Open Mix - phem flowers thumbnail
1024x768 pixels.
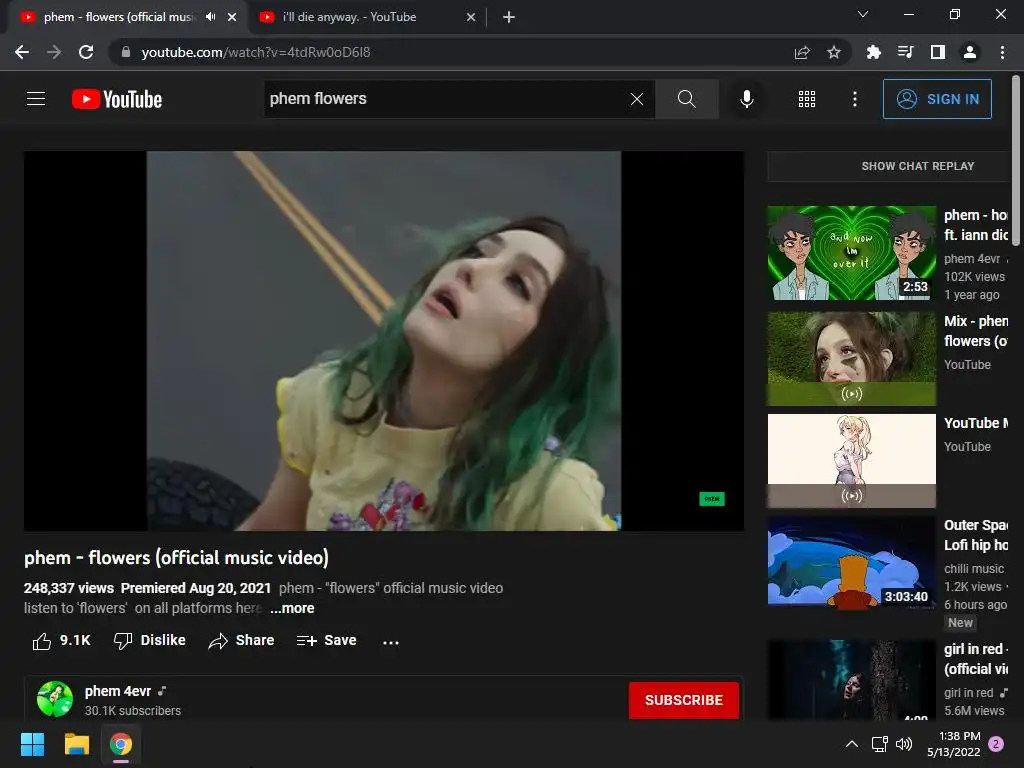852,359
